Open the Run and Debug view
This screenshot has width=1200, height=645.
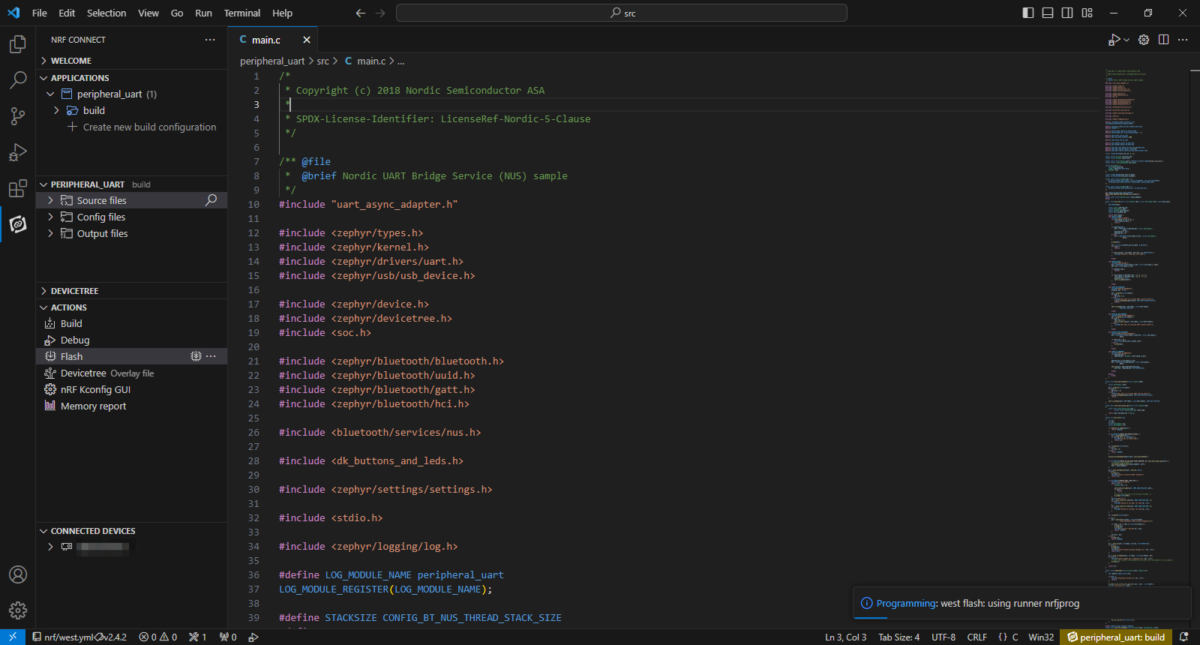(17, 152)
